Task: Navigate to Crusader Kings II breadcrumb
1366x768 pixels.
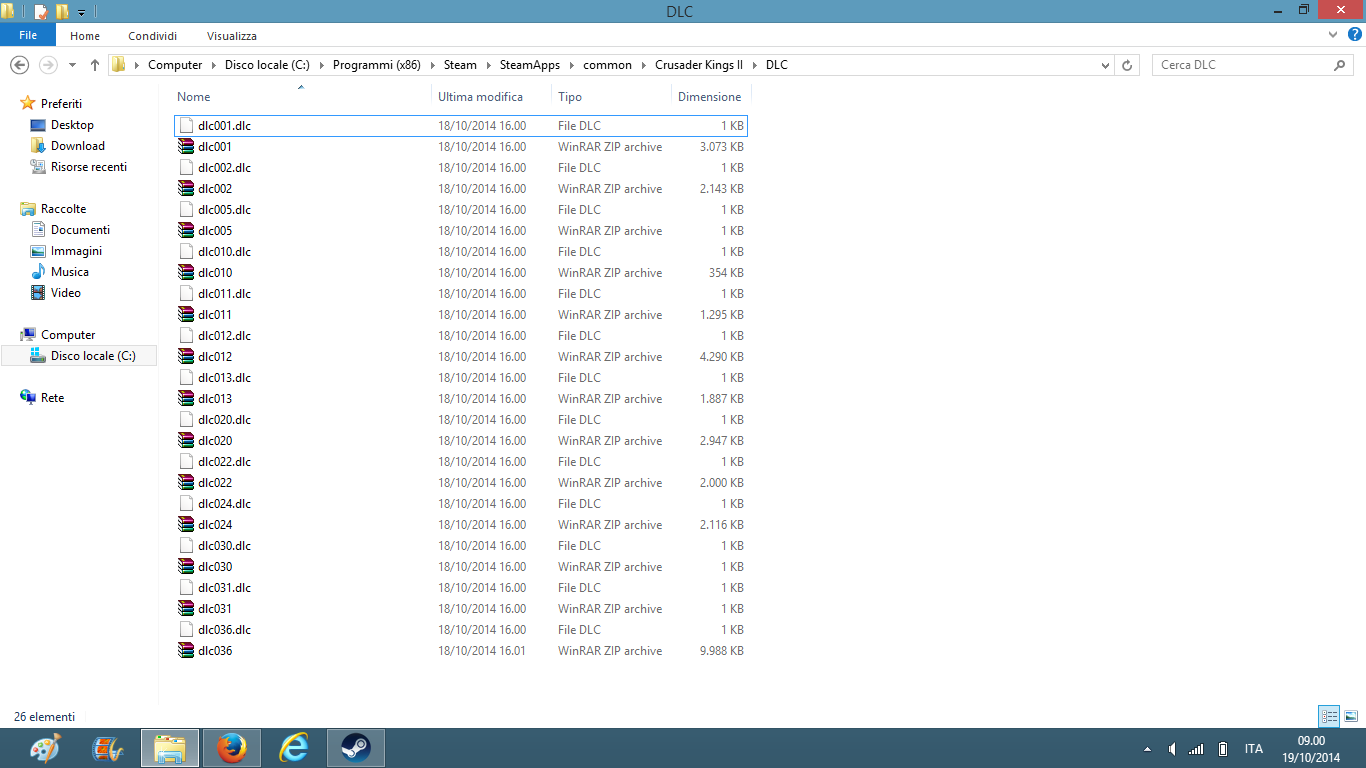Action: (698, 65)
